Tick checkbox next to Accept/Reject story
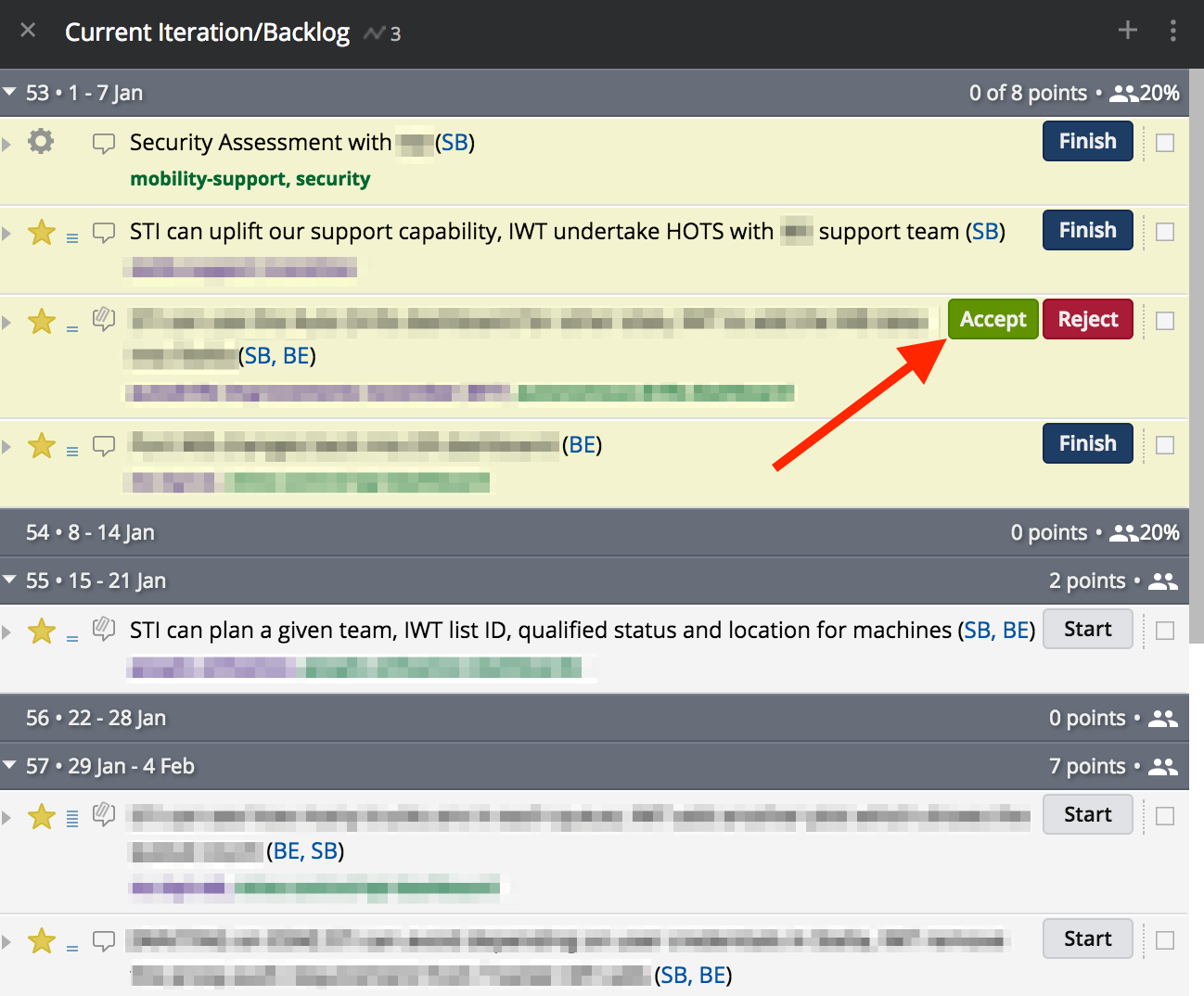The width and height of the screenshot is (1204, 996). click(1165, 321)
